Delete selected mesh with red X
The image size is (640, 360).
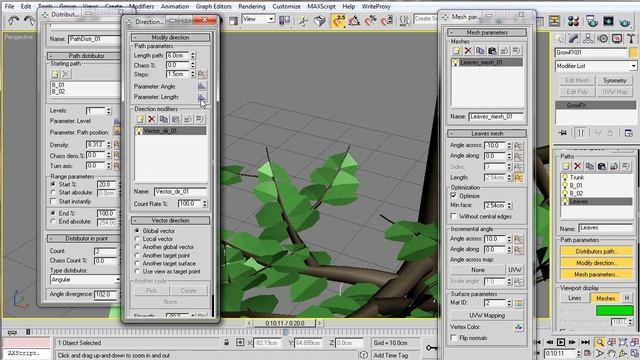point(468,51)
